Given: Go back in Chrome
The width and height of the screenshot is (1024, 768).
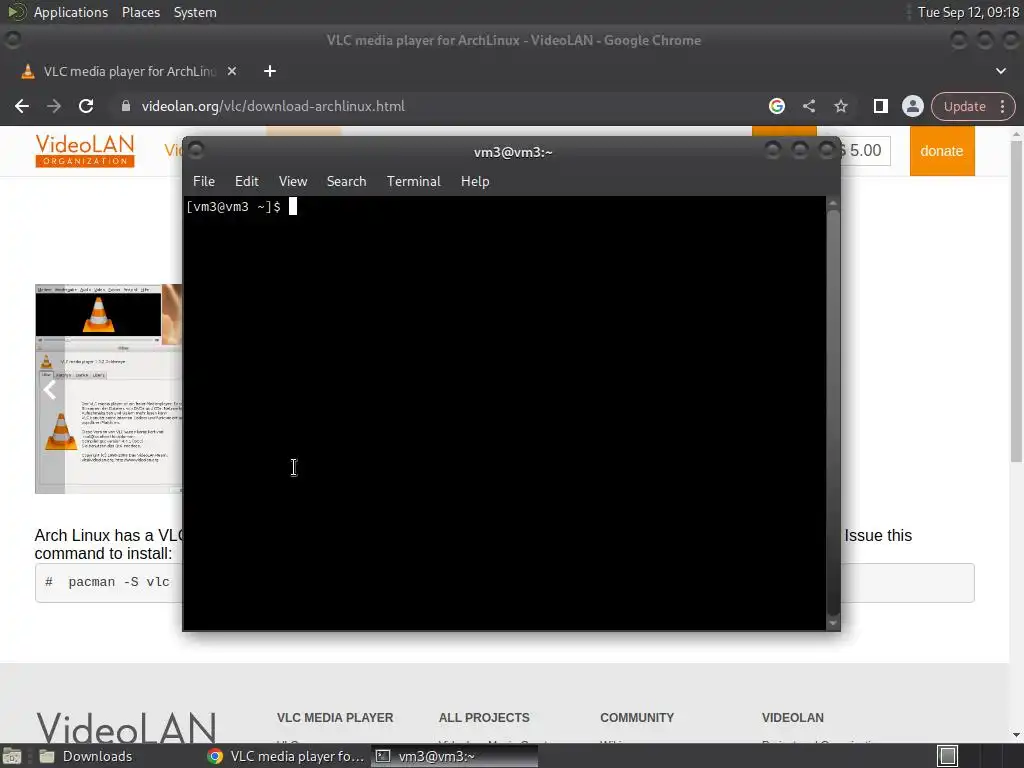Looking at the screenshot, I should (x=22, y=106).
